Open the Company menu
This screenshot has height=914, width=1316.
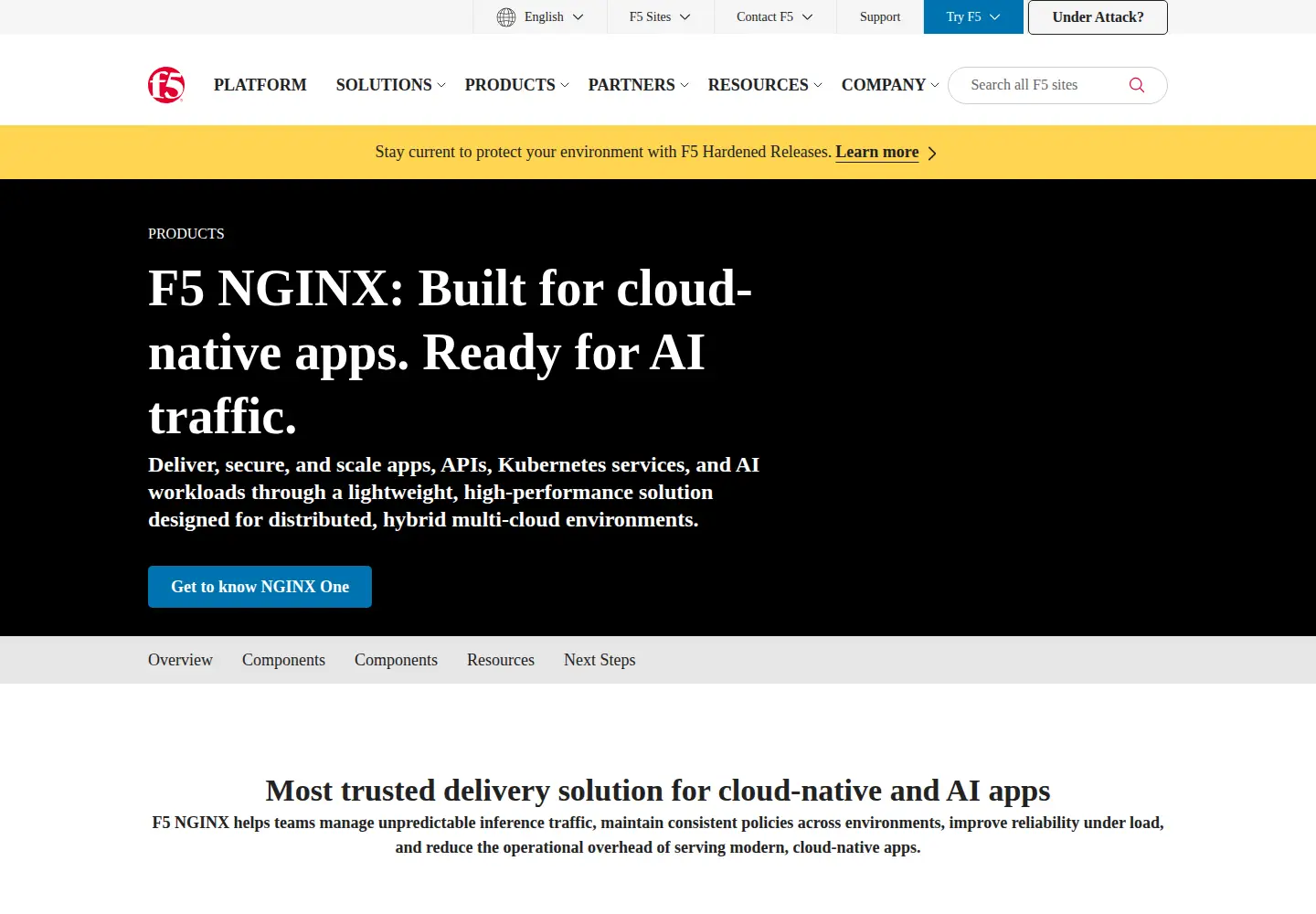tap(890, 85)
